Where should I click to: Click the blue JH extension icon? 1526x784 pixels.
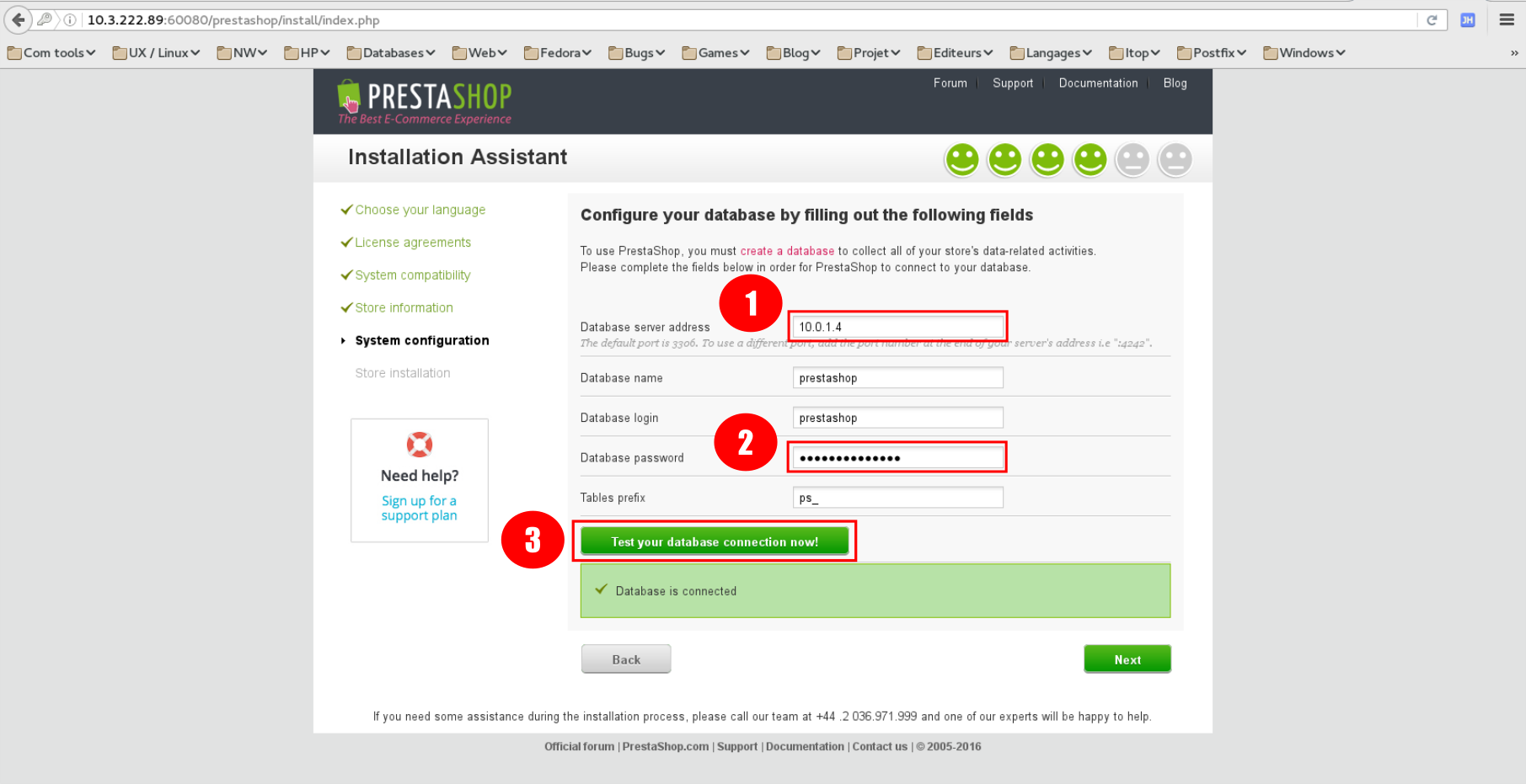(1468, 20)
